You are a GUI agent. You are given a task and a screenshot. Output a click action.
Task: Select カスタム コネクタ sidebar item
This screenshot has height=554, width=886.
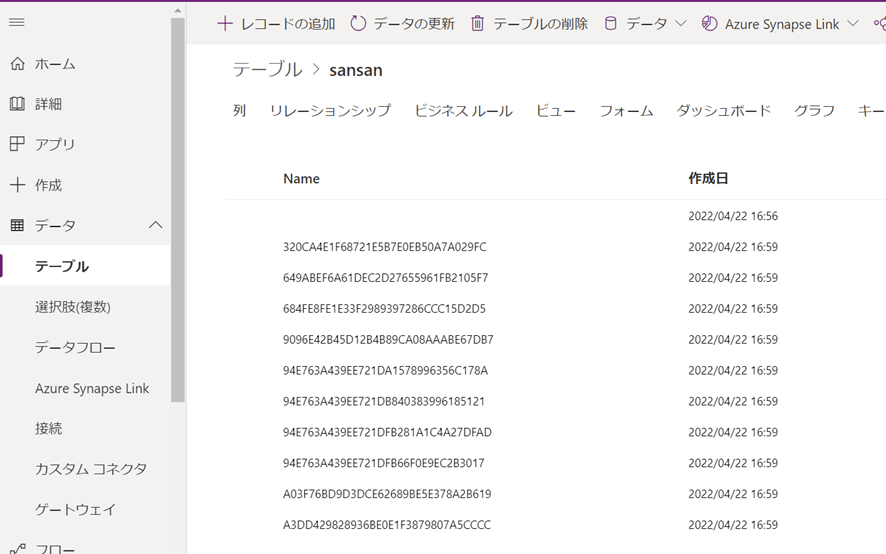90,469
